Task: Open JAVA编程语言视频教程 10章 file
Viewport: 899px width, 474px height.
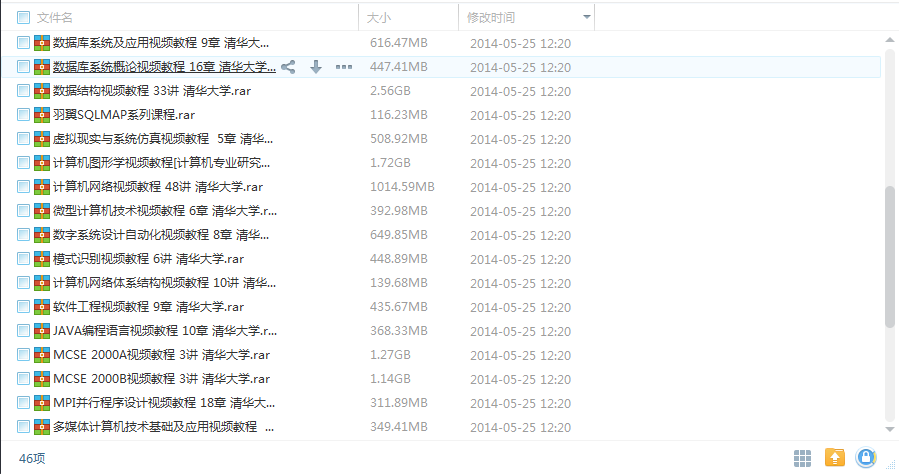Action: [x=165, y=331]
